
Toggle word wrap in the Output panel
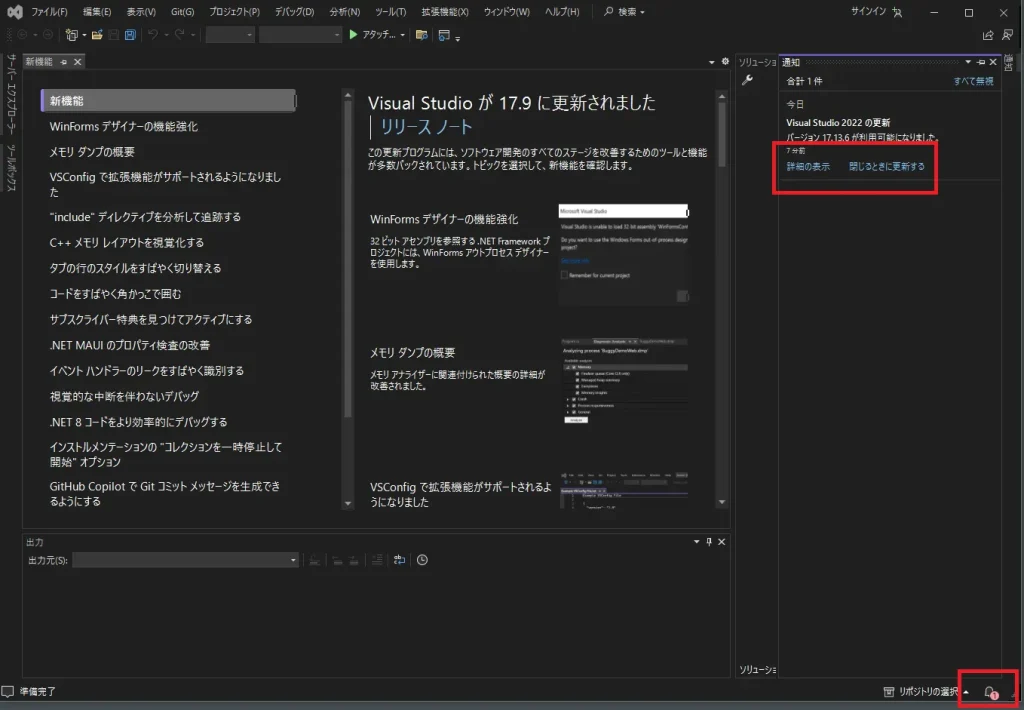(399, 560)
